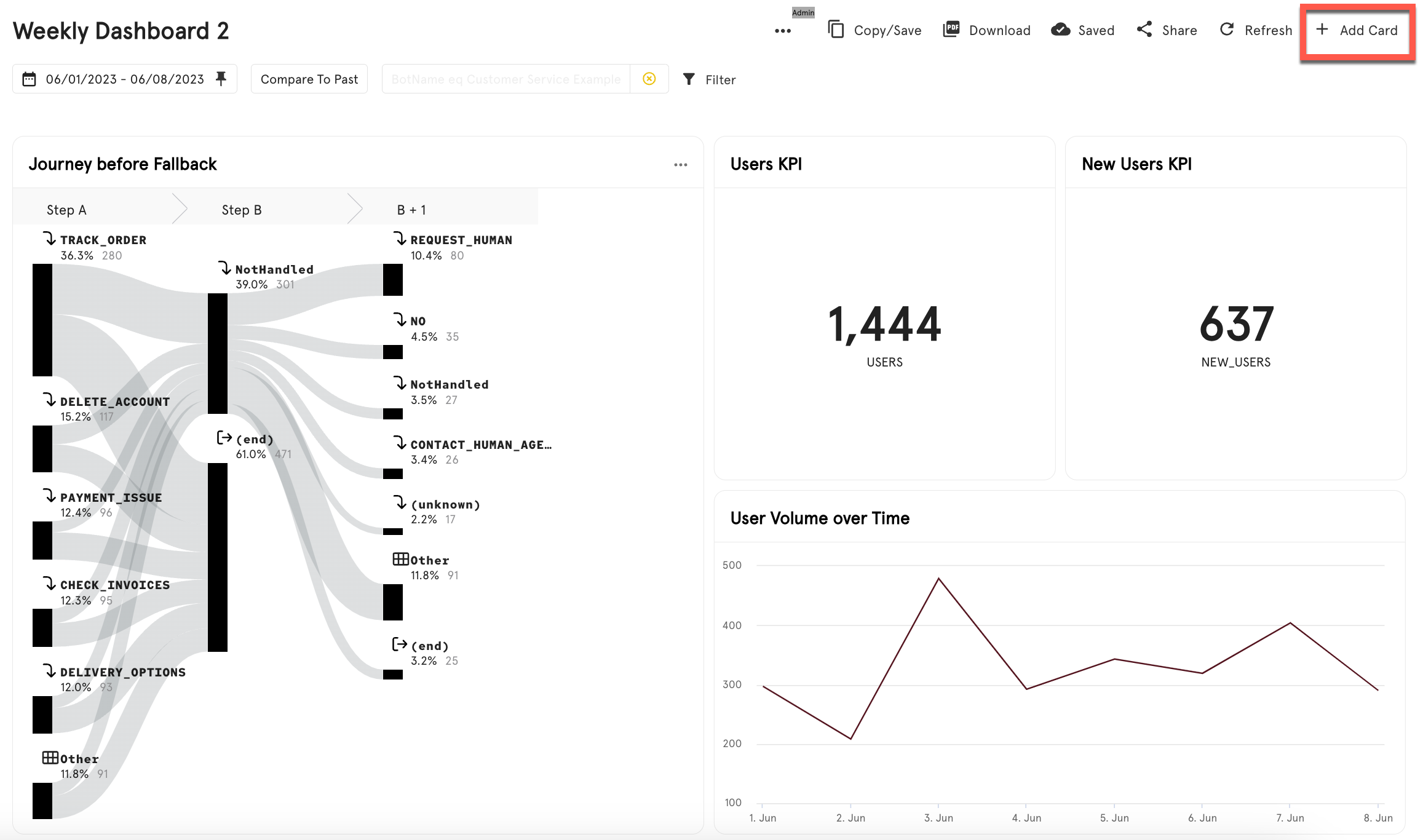Click the Users KPI card title
The width and height of the screenshot is (1423, 840).
(x=766, y=164)
